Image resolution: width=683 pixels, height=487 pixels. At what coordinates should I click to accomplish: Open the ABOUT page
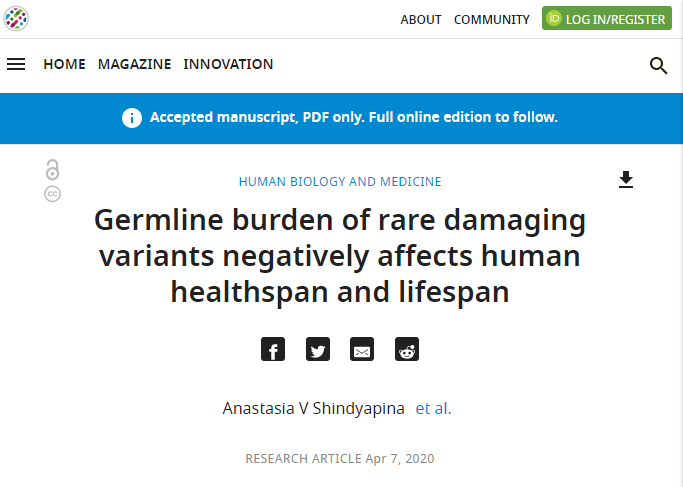[x=421, y=20]
